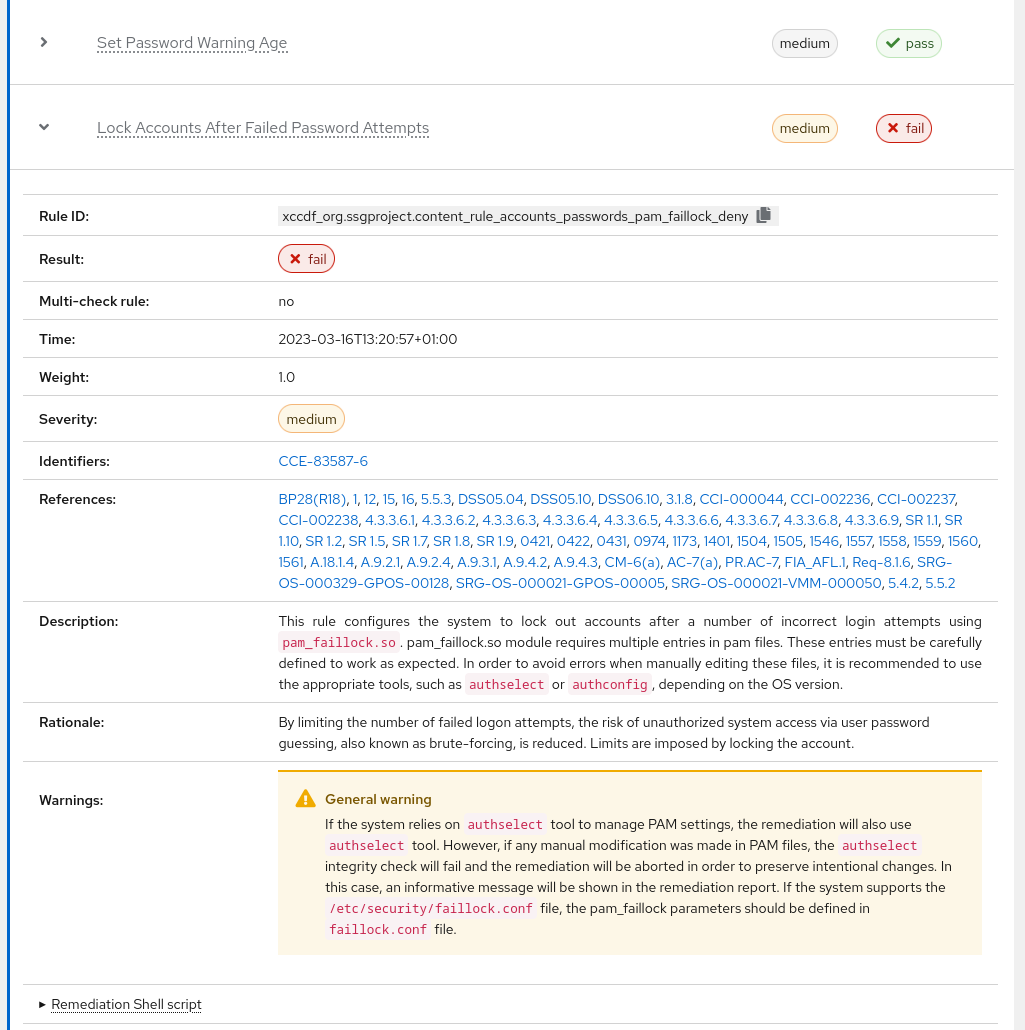Copy the Rule ID to clipboard
Viewport: 1025px width, 1030px height.
pyautogui.click(x=763, y=215)
